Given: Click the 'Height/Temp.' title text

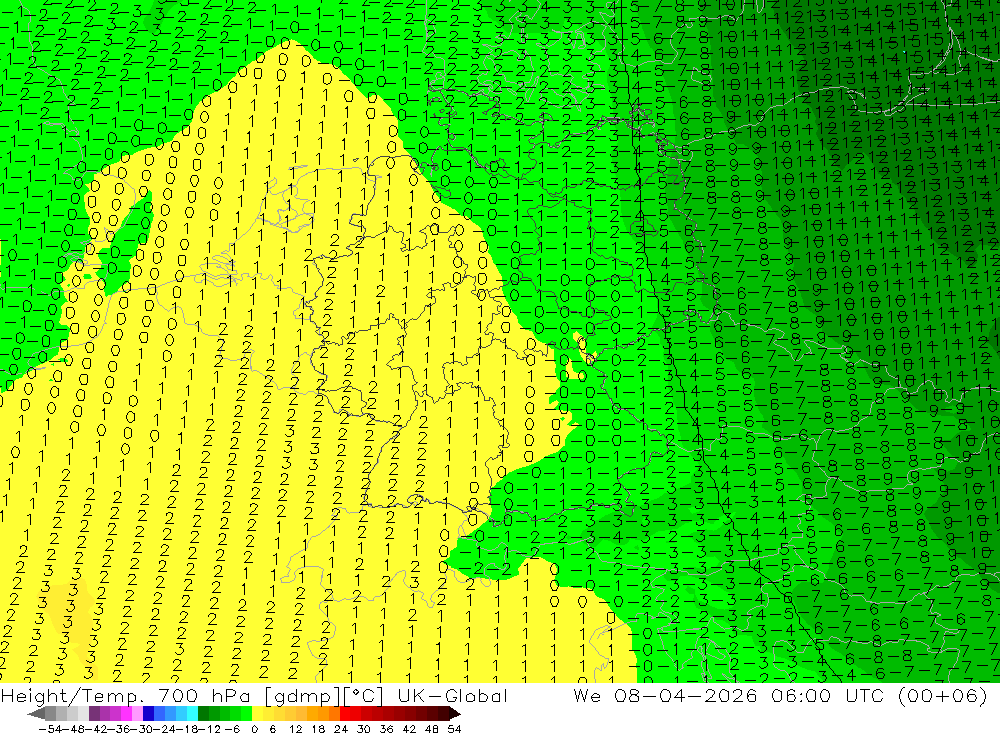Looking at the screenshot, I should click(73, 695).
